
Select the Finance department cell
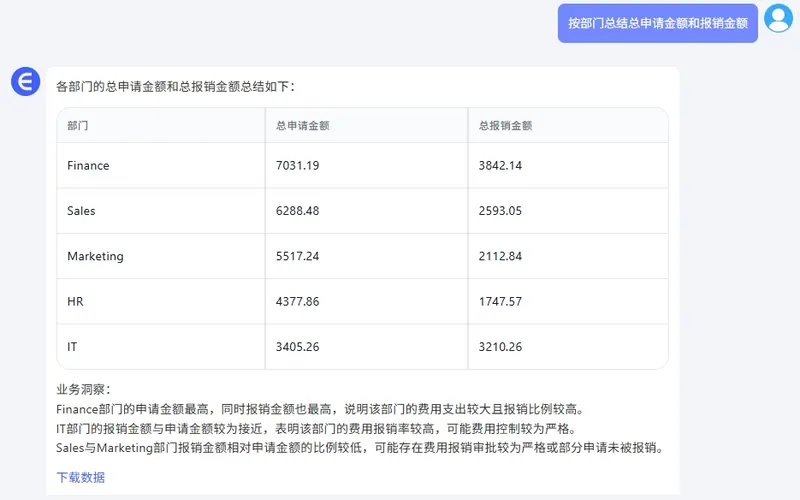point(88,165)
